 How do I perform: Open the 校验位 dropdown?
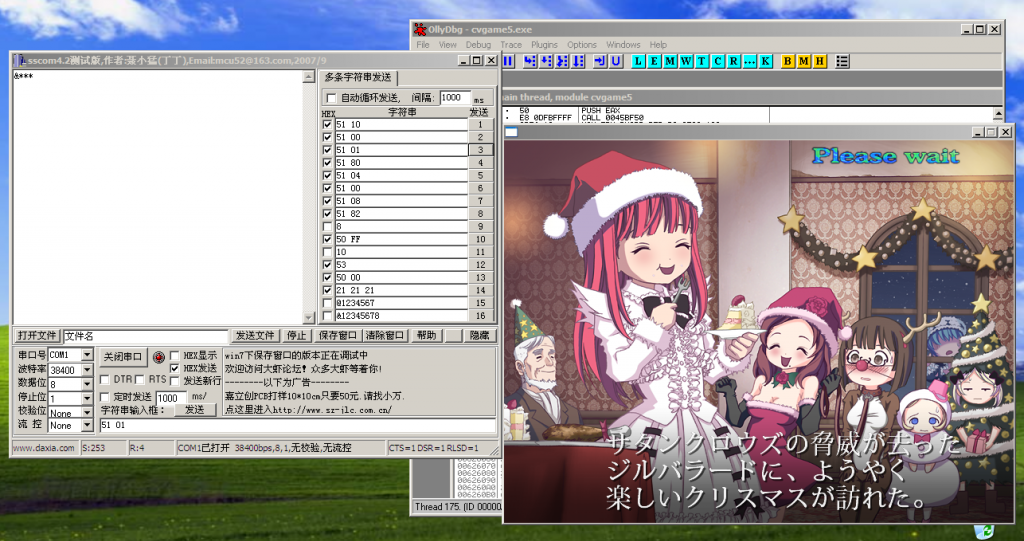pos(88,412)
